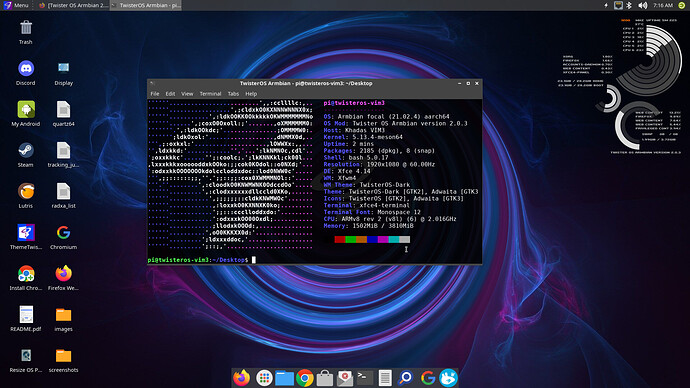
Task: Click the blue neofetch color block
Action: [x=372, y=239]
